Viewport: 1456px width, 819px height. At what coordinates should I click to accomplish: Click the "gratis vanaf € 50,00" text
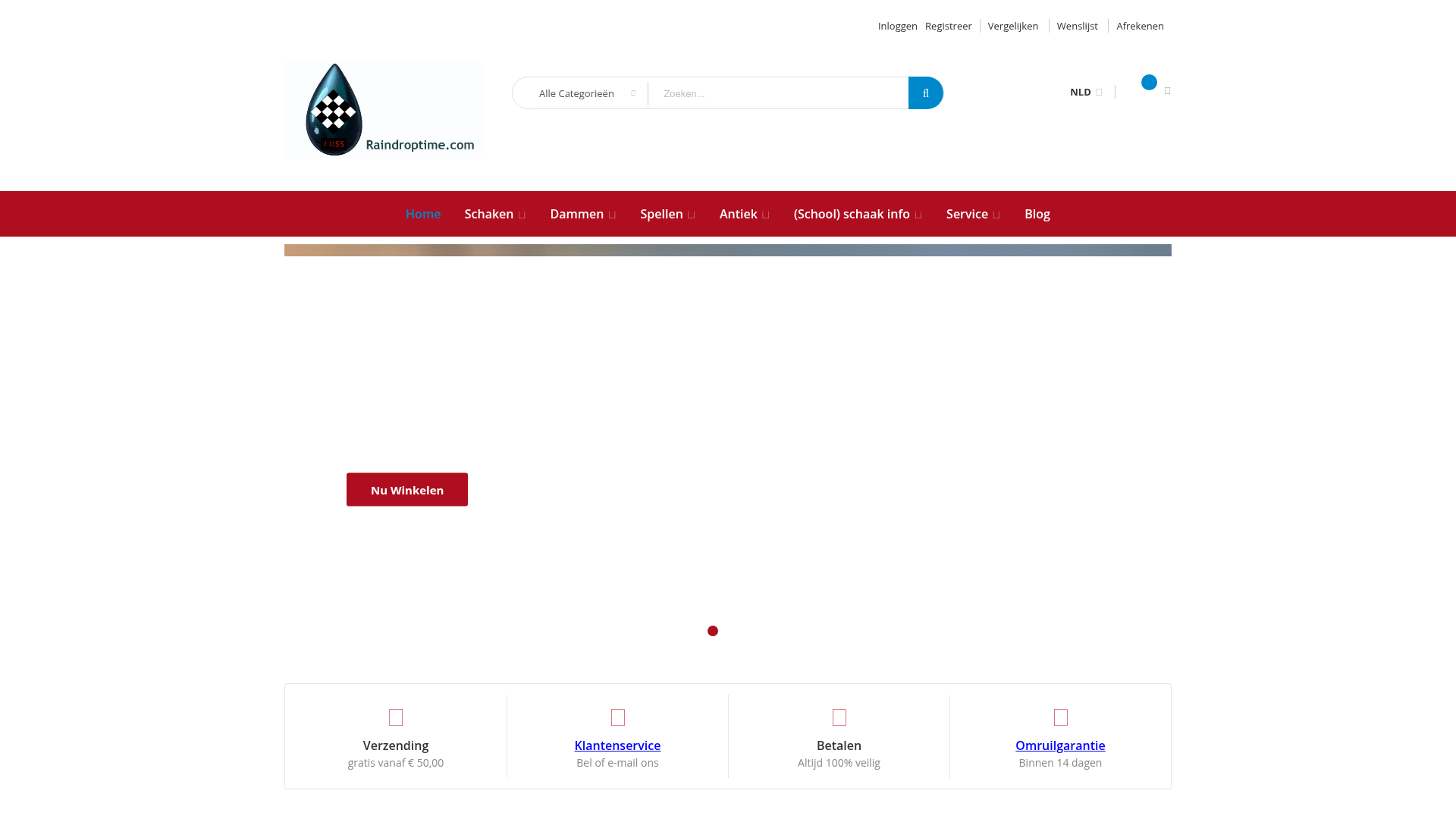pyautogui.click(x=396, y=763)
